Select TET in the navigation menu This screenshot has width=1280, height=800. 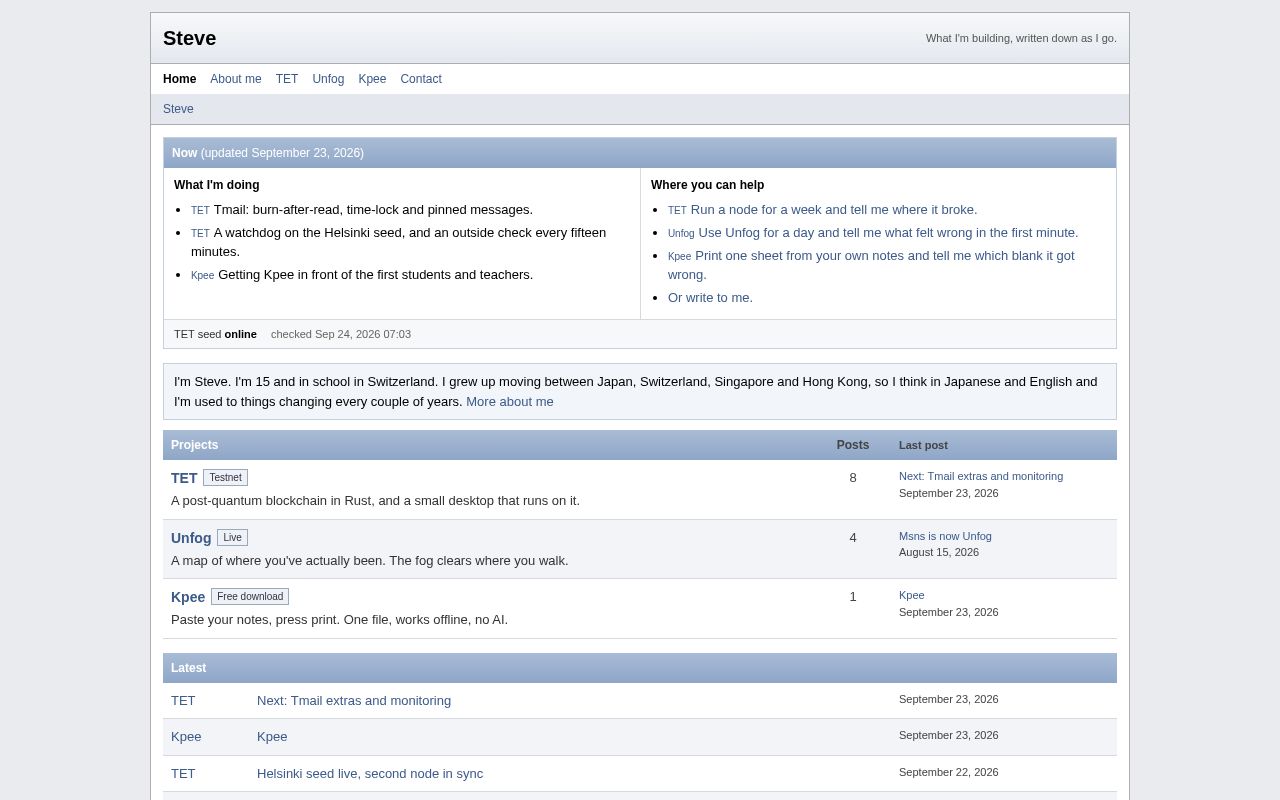[287, 79]
